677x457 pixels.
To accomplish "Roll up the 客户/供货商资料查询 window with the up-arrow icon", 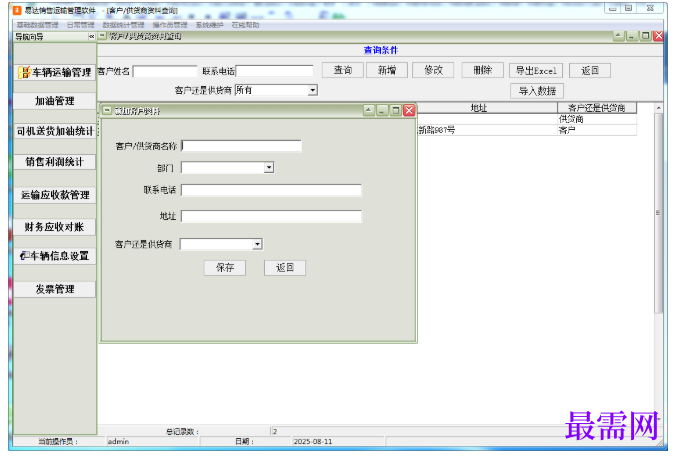I will pos(618,36).
